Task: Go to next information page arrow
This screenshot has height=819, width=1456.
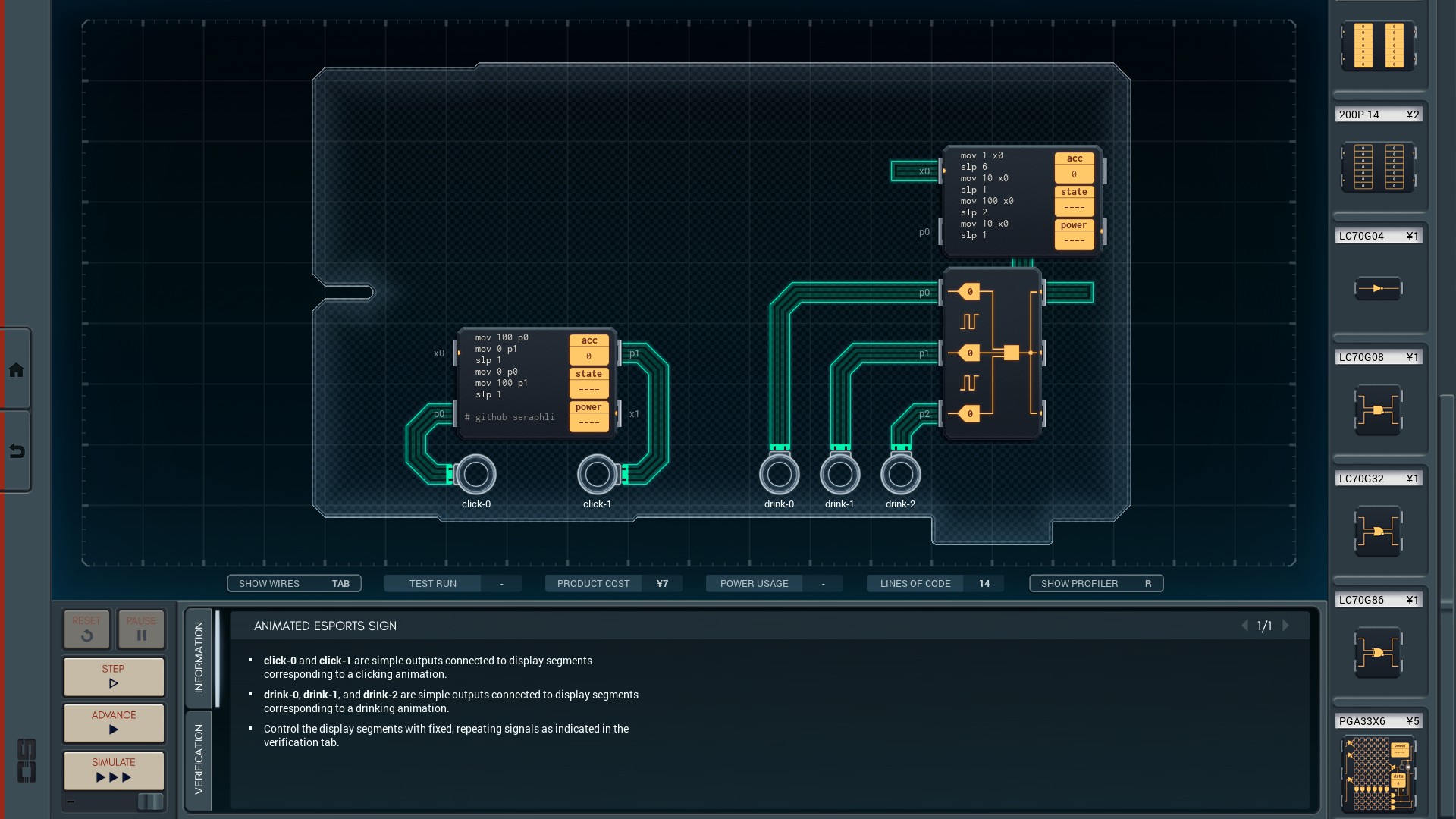Action: 1285,626
